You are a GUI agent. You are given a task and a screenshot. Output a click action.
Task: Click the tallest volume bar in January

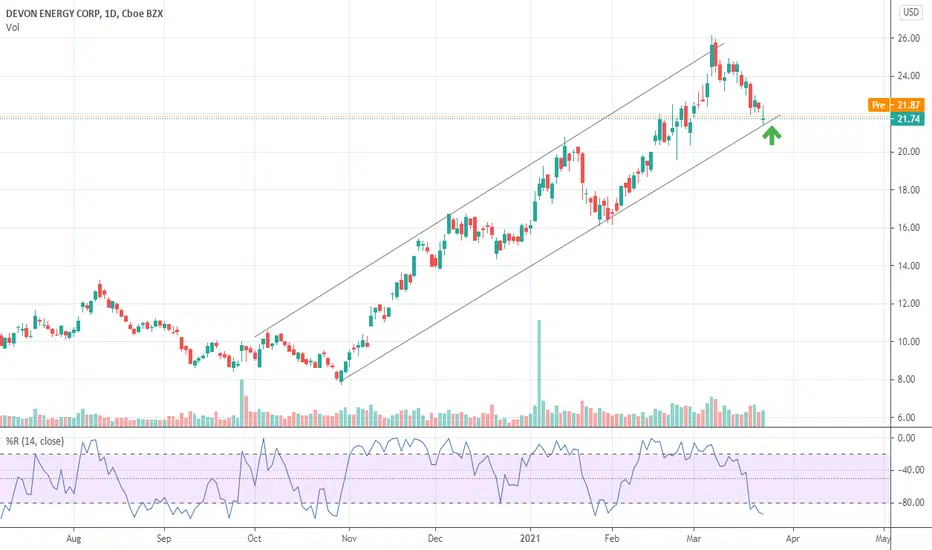[539, 373]
